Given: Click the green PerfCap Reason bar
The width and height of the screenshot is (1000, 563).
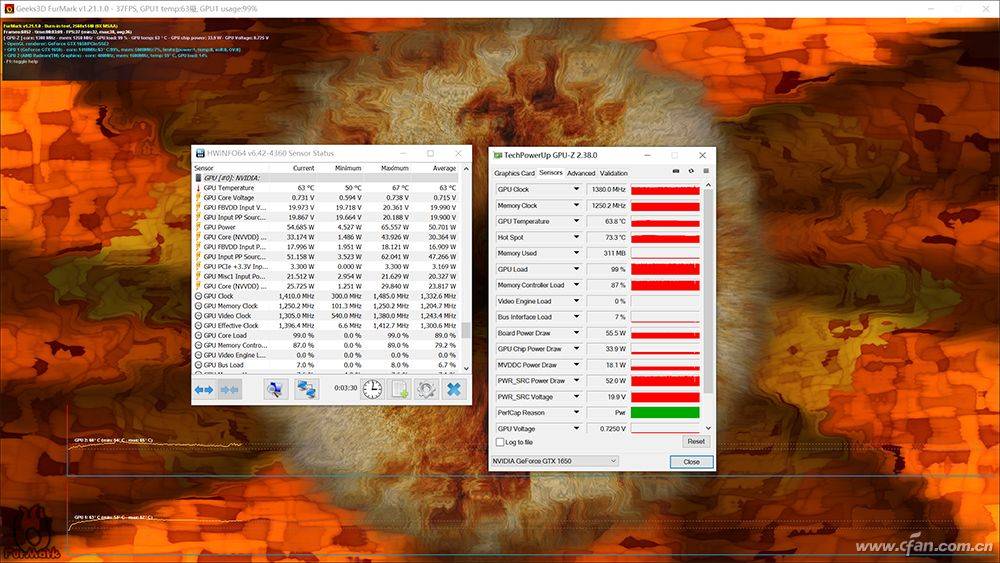Looking at the screenshot, I should (x=665, y=413).
